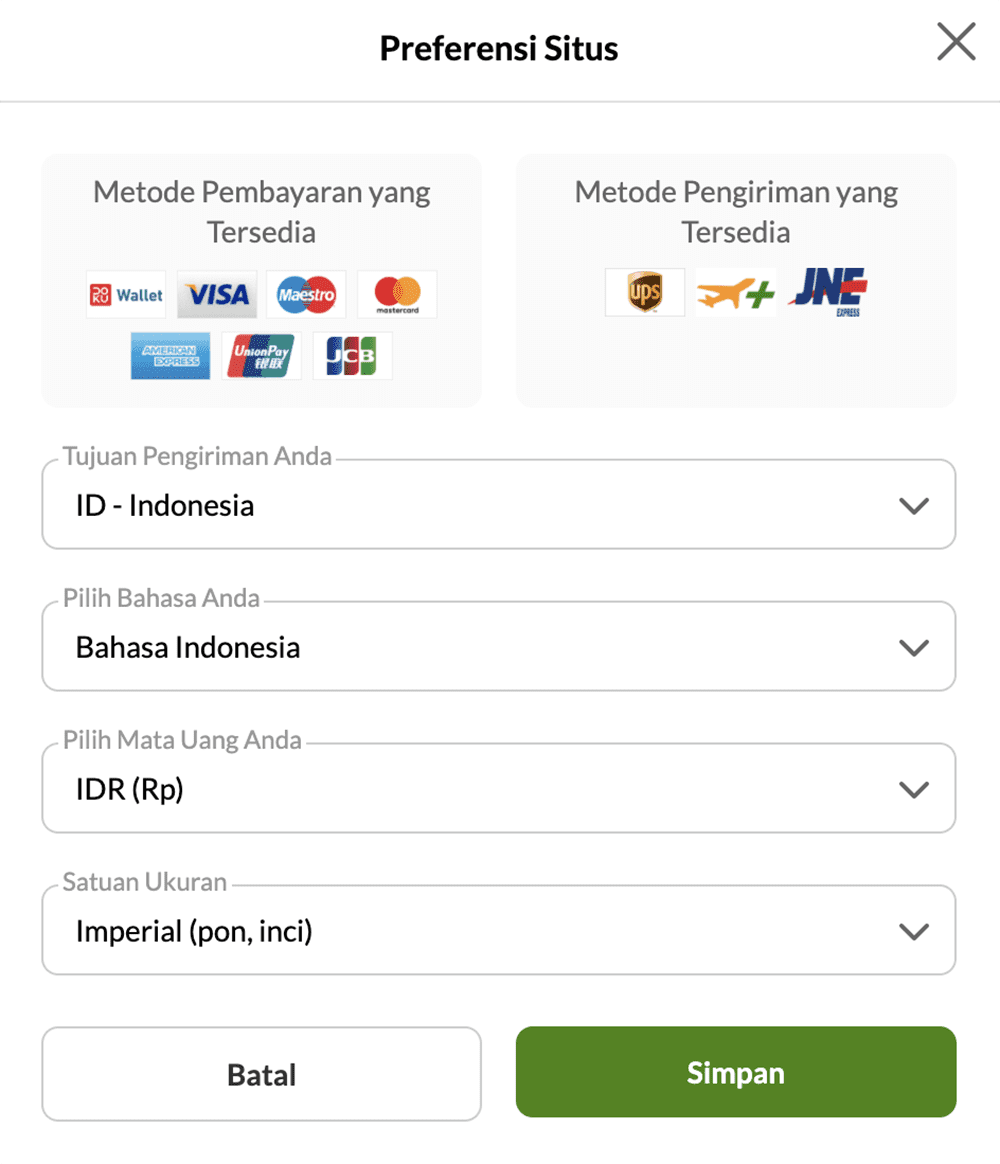
Task: Click the Mastercard logo
Action: tap(397, 295)
